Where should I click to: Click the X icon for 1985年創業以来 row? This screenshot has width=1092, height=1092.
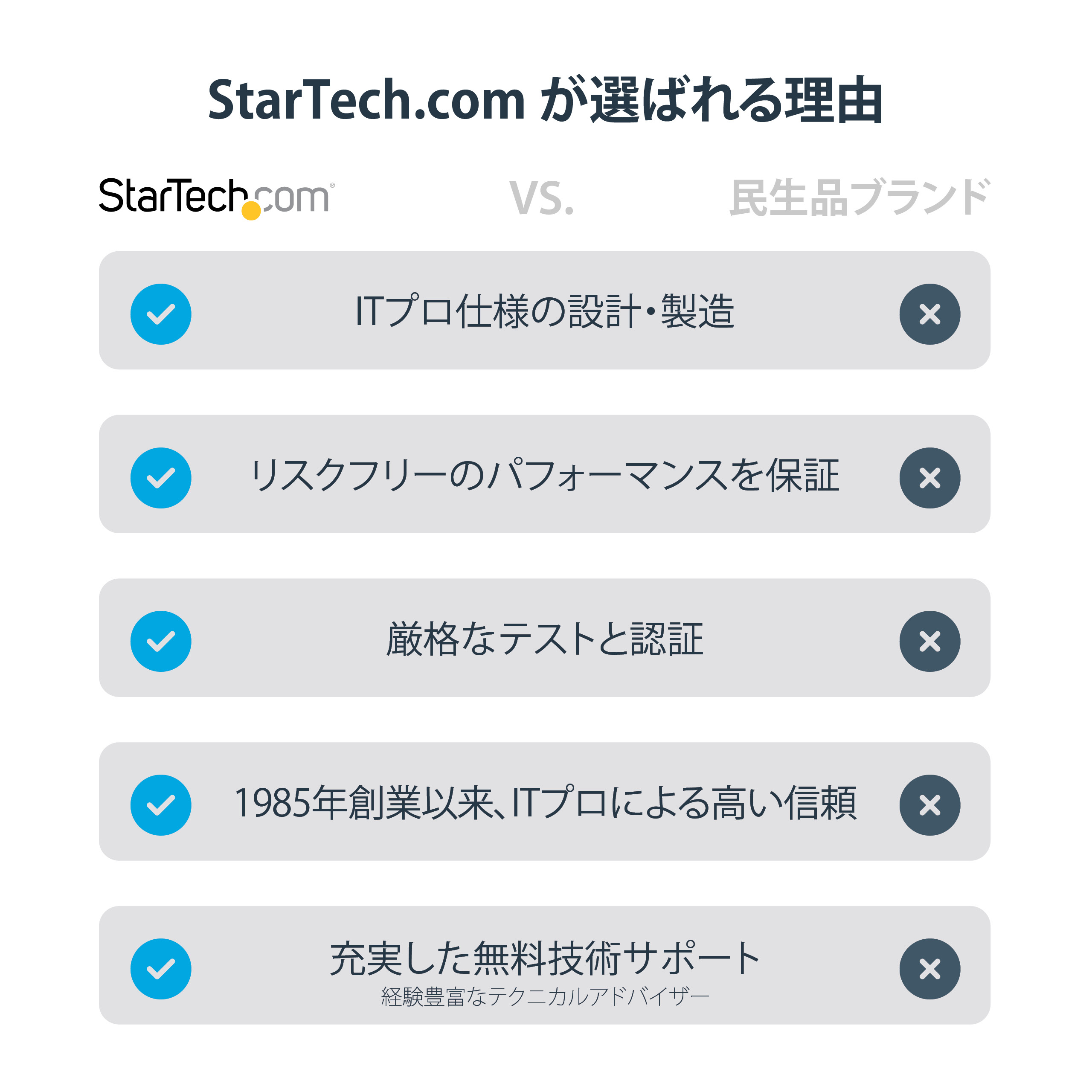click(x=930, y=805)
